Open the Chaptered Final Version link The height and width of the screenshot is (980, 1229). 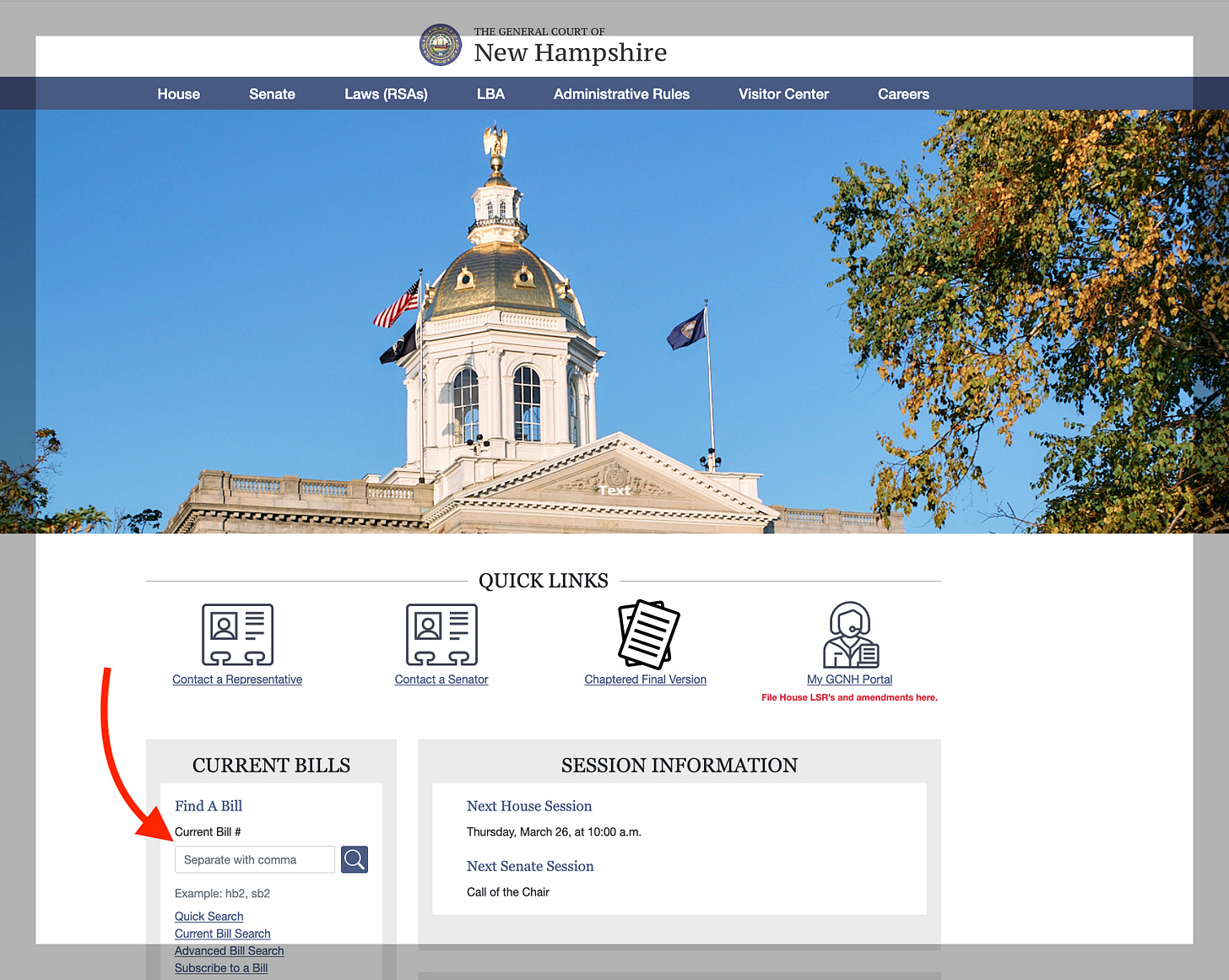point(646,680)
